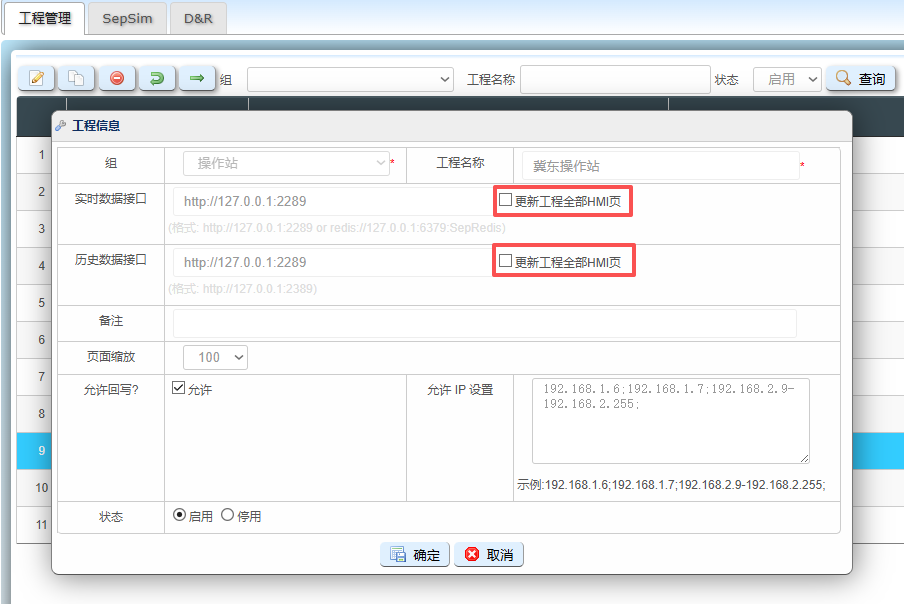Uncheck the 允许 write-back checkbox
904x604 pixels.
click(179, 388)
